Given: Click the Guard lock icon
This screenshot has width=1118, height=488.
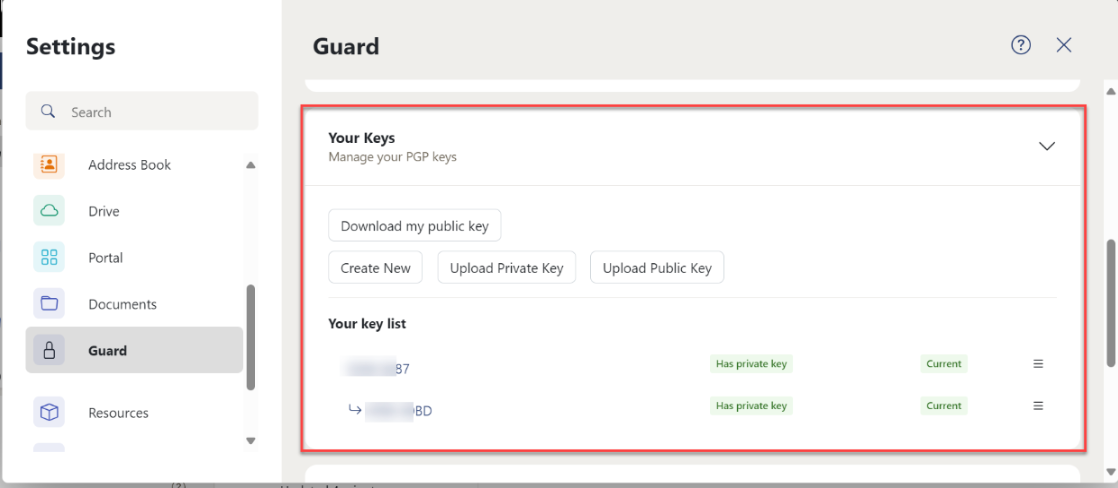Looking at the screenshot, I should coord(49,350).
